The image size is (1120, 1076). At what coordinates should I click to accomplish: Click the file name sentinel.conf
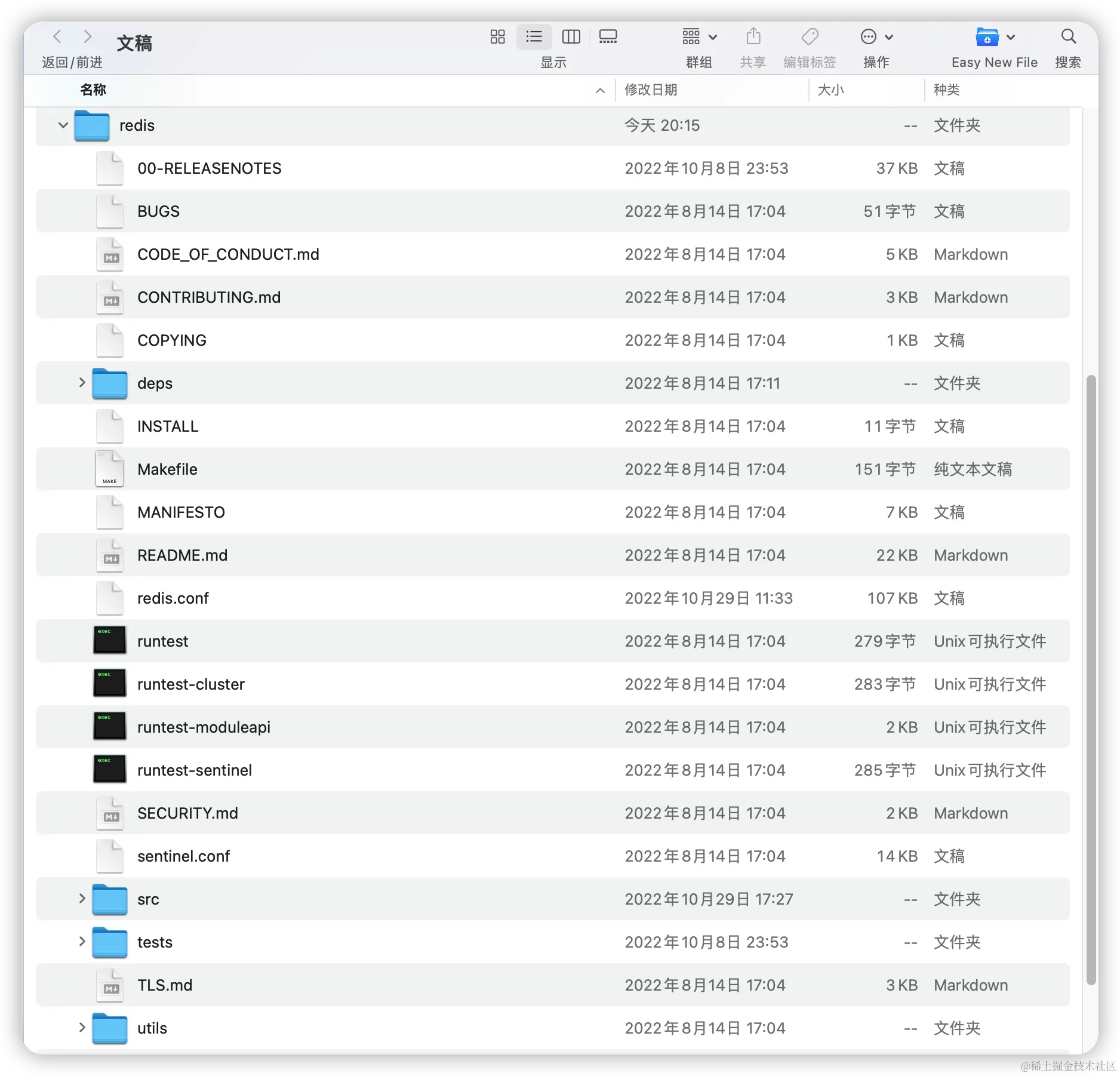tap(183, 856)
